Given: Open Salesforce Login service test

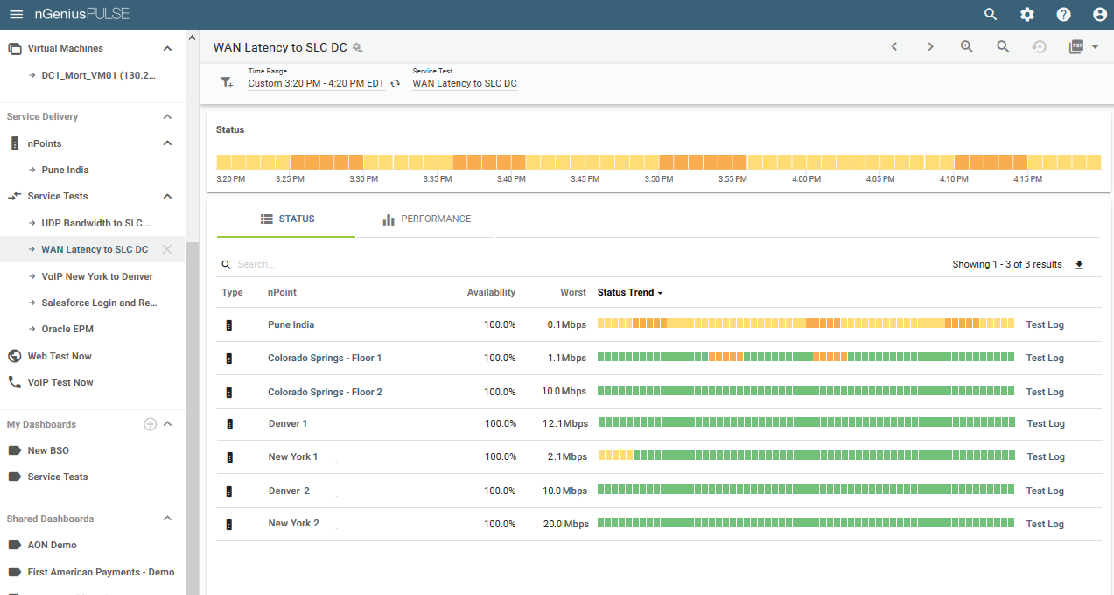Looking at the screenshot, I should (x=99, y=303).
